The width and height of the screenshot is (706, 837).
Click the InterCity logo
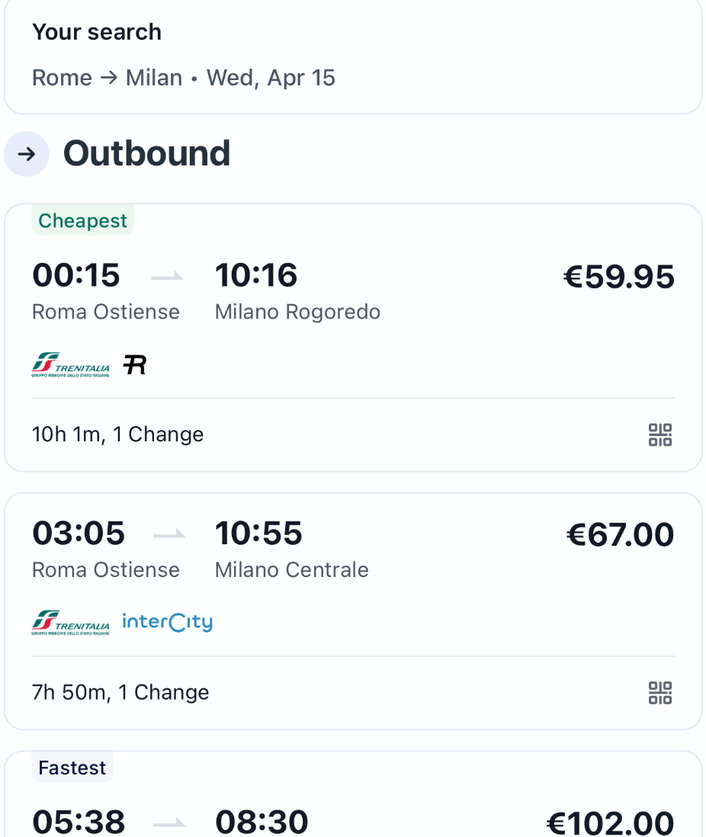click(168, 622)
